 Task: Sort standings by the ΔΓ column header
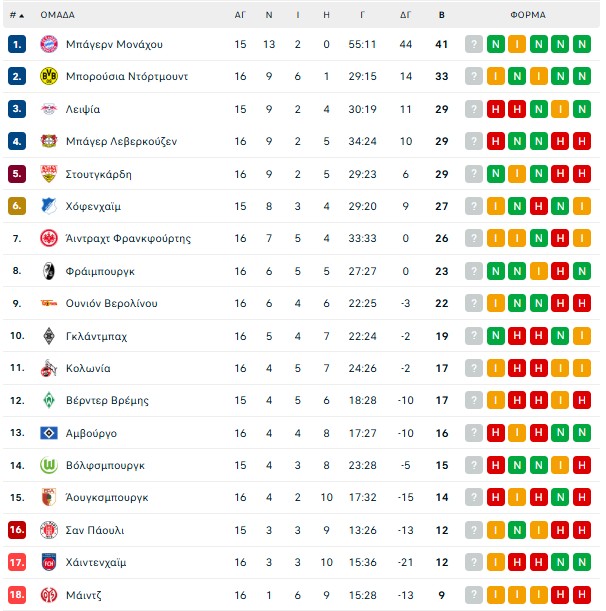coord(405,15)
